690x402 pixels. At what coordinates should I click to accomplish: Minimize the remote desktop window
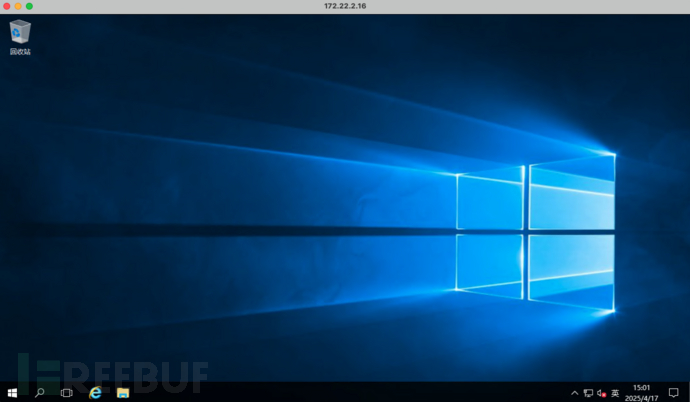point(18,6)
